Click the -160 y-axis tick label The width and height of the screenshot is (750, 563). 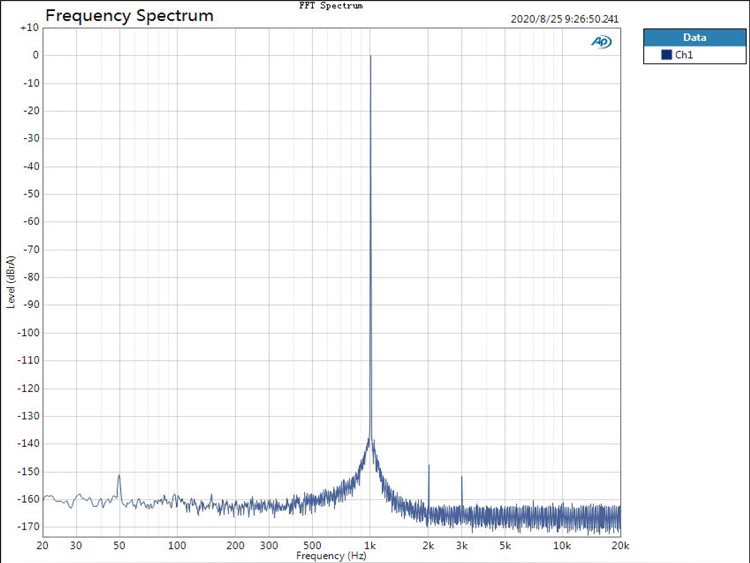pos(28,499)
